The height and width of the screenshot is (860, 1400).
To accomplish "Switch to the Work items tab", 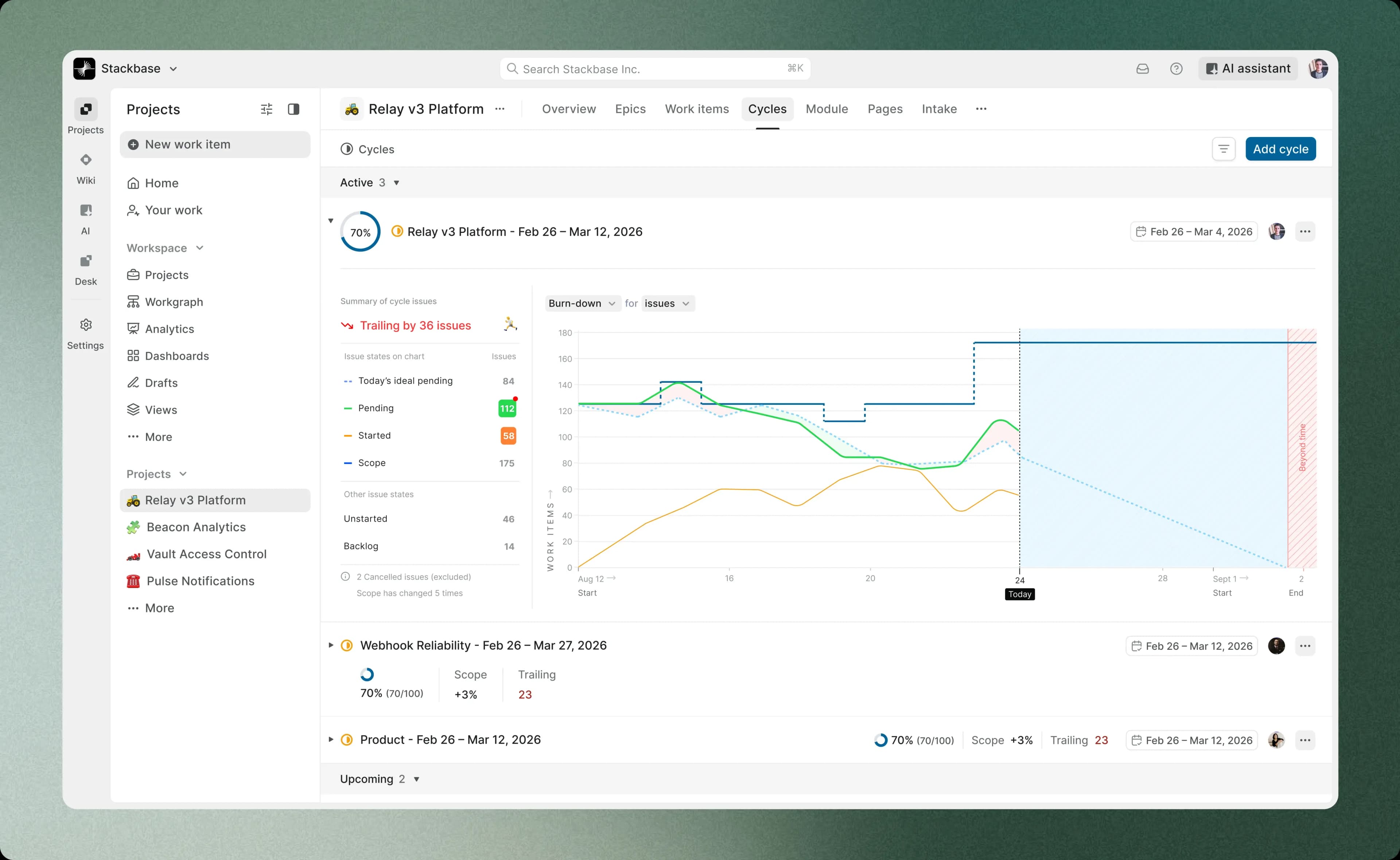I will pos(696,109).
